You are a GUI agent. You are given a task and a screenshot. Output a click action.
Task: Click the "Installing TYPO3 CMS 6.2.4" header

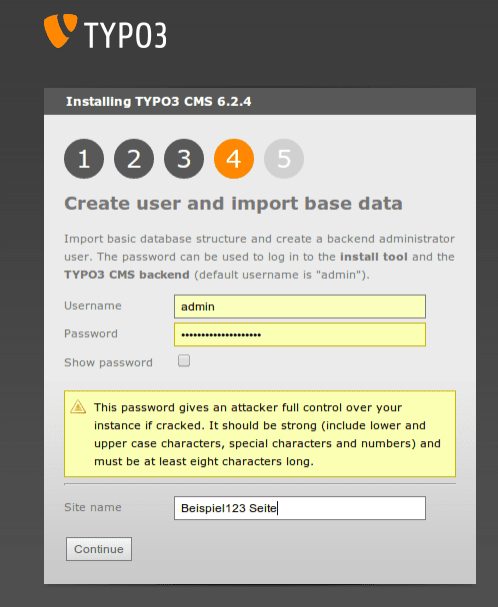coord(158,101)
